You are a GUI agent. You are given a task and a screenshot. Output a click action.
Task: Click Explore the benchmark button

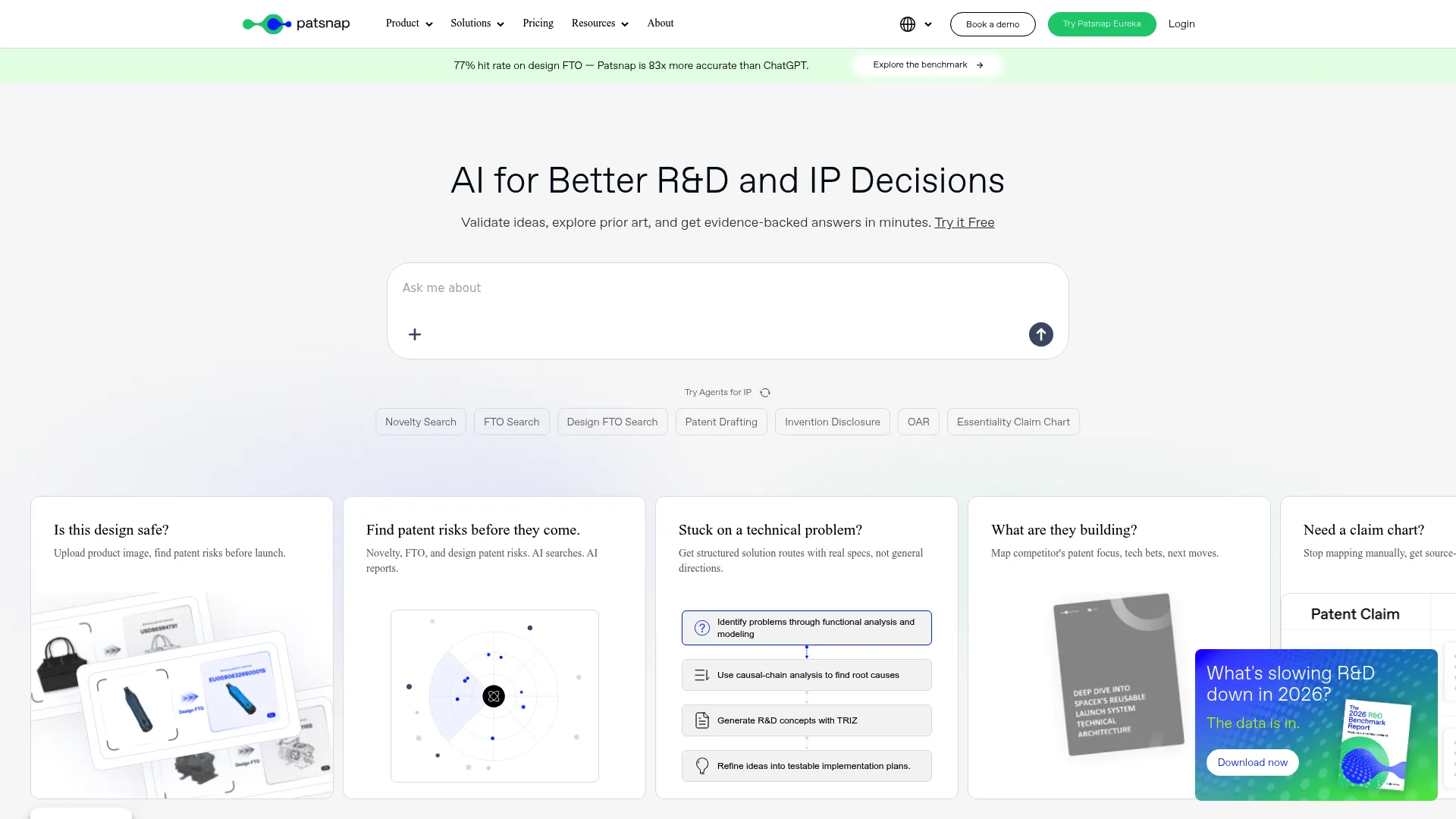[x=928, y=65]
